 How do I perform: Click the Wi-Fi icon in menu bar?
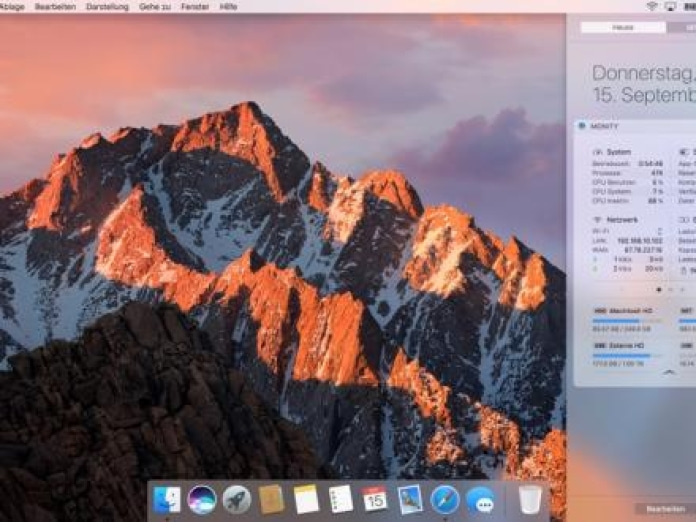point(652,6)
